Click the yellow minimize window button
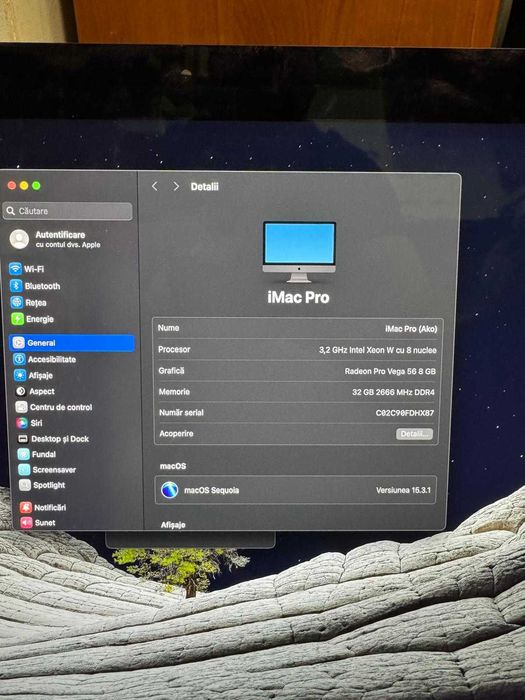525x700 pixels. click(24, 185)
